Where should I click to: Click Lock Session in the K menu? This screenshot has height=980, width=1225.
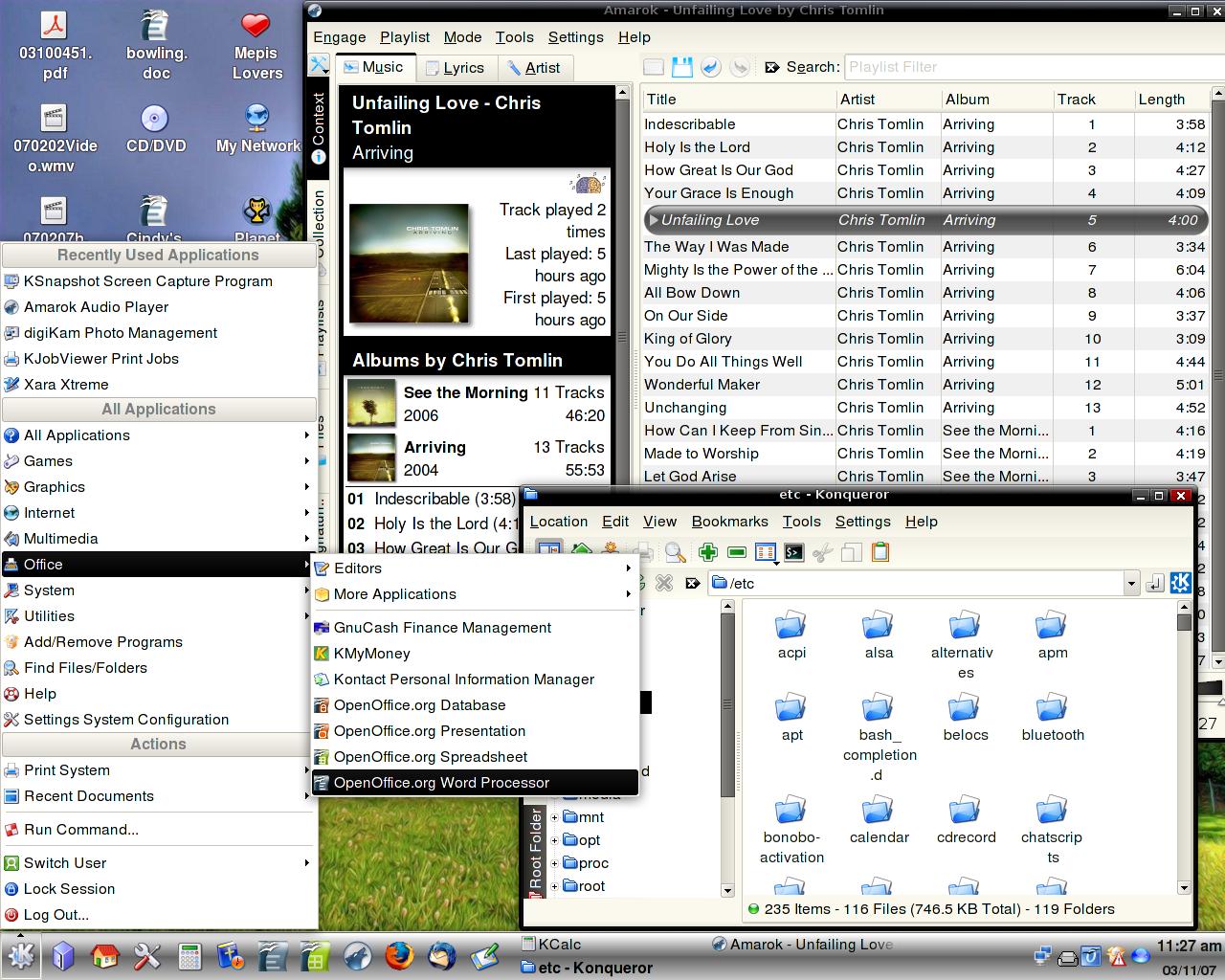pyautogui.click(x=159, y=888)
